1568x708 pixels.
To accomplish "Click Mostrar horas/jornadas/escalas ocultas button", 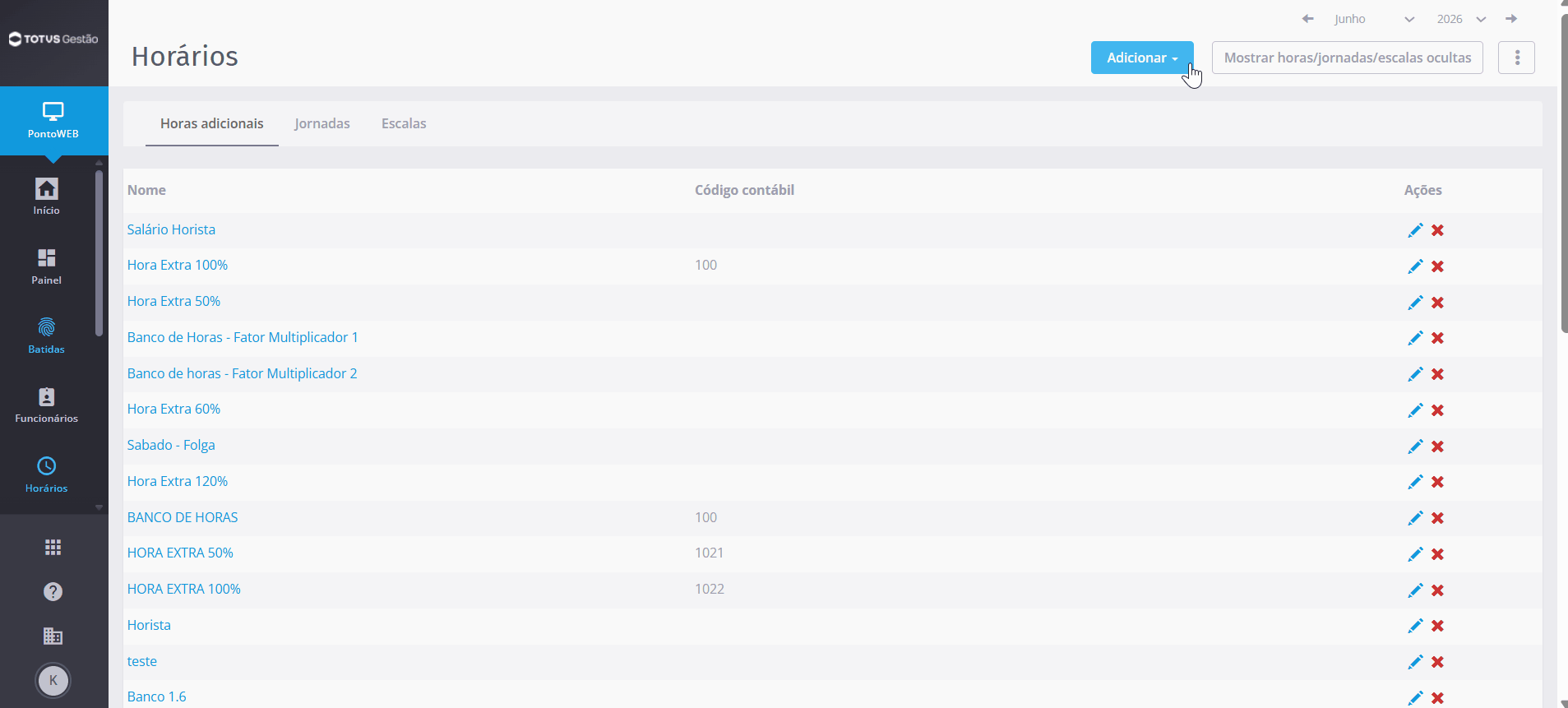I will (x=1348, y=58).
